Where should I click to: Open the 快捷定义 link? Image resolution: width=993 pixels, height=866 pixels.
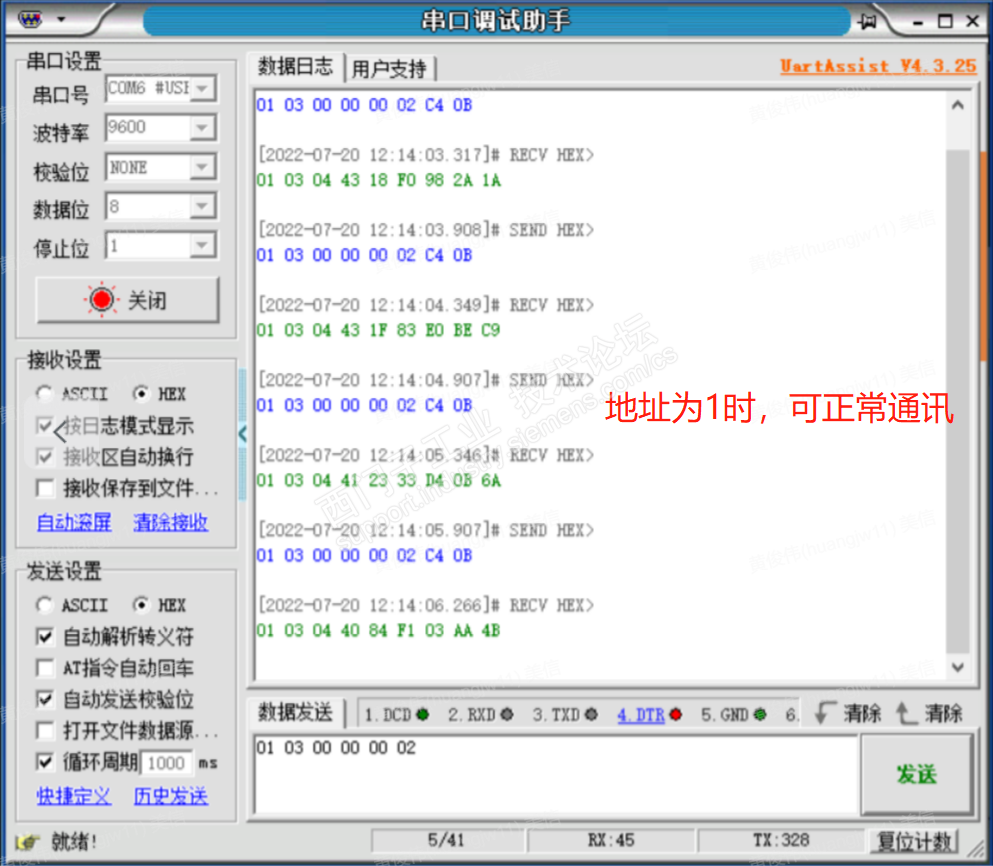coord(74,796)
